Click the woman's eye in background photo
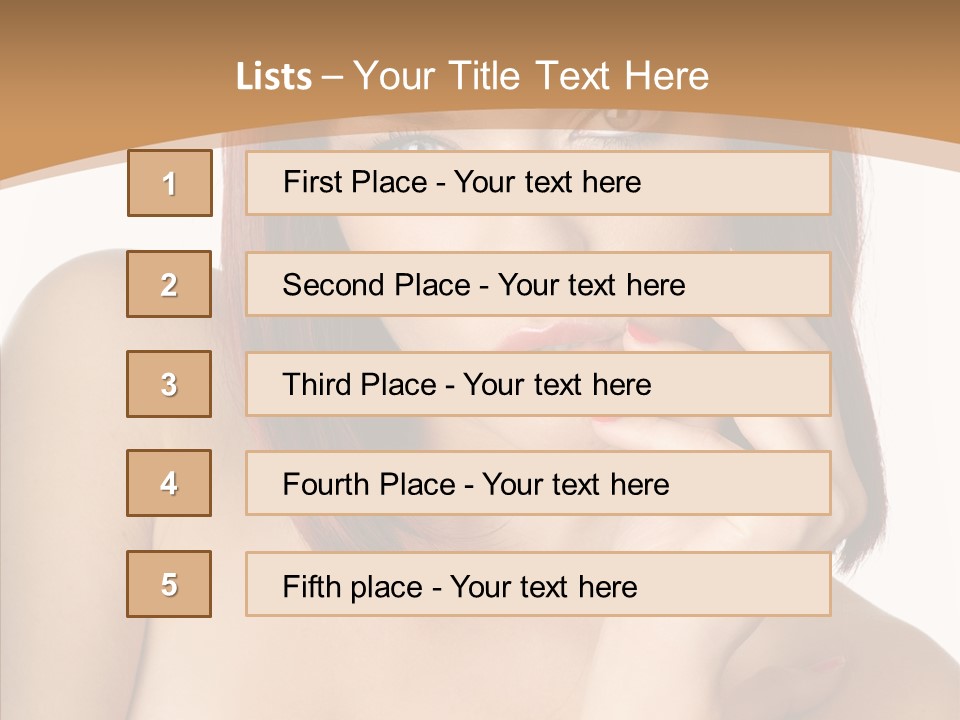This screenshot has width=960, height=720. point(420,141)
